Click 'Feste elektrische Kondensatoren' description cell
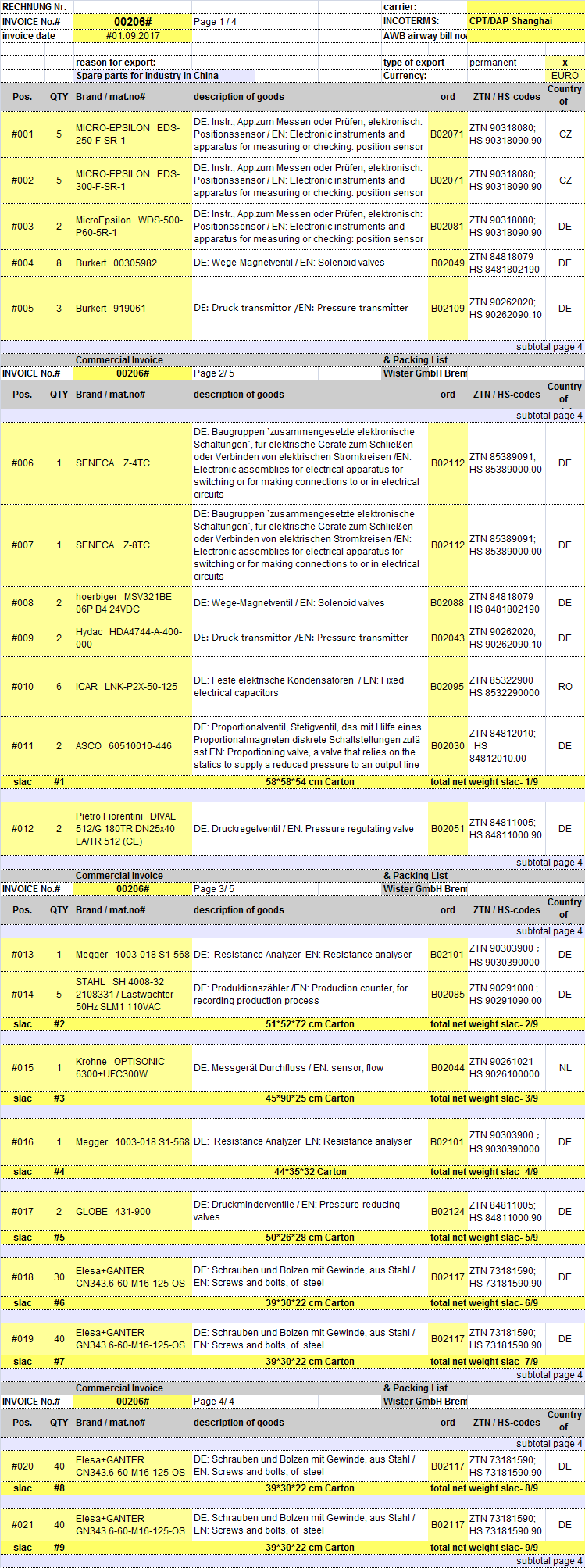 309,687
